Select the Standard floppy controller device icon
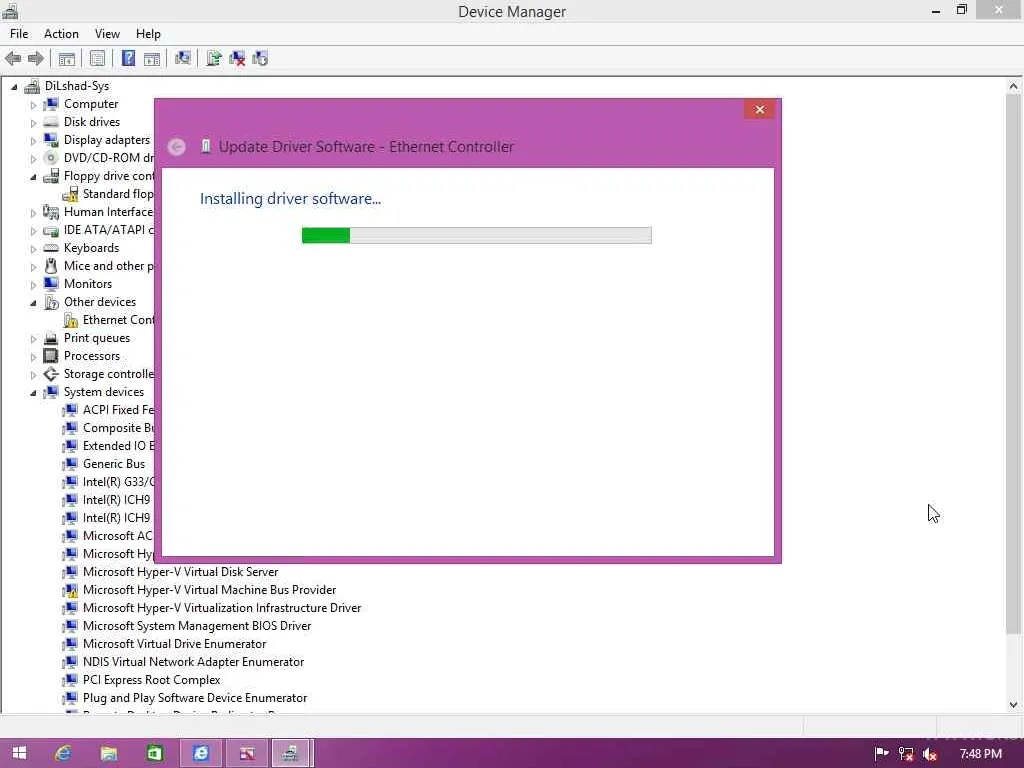1024x768 pixels. point(71,194)
